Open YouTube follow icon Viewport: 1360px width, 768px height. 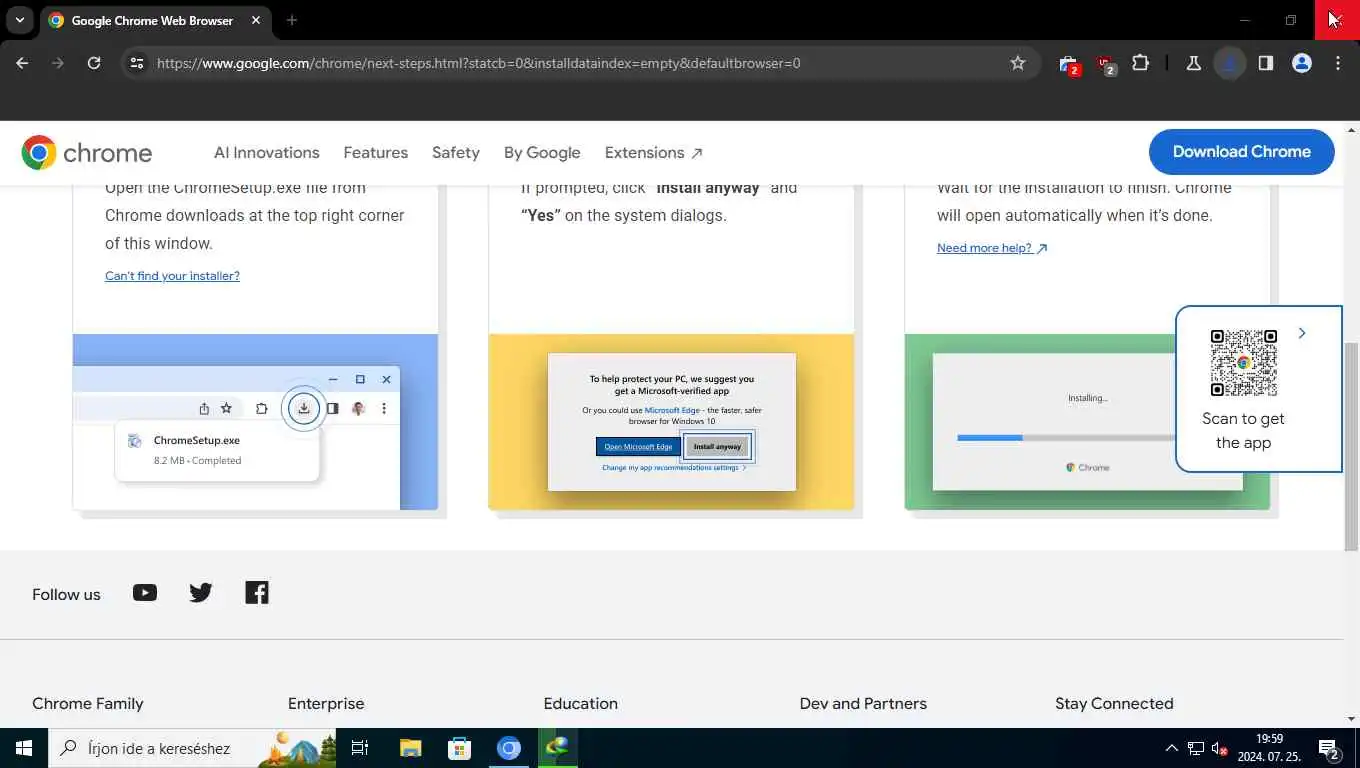[145, 593]
